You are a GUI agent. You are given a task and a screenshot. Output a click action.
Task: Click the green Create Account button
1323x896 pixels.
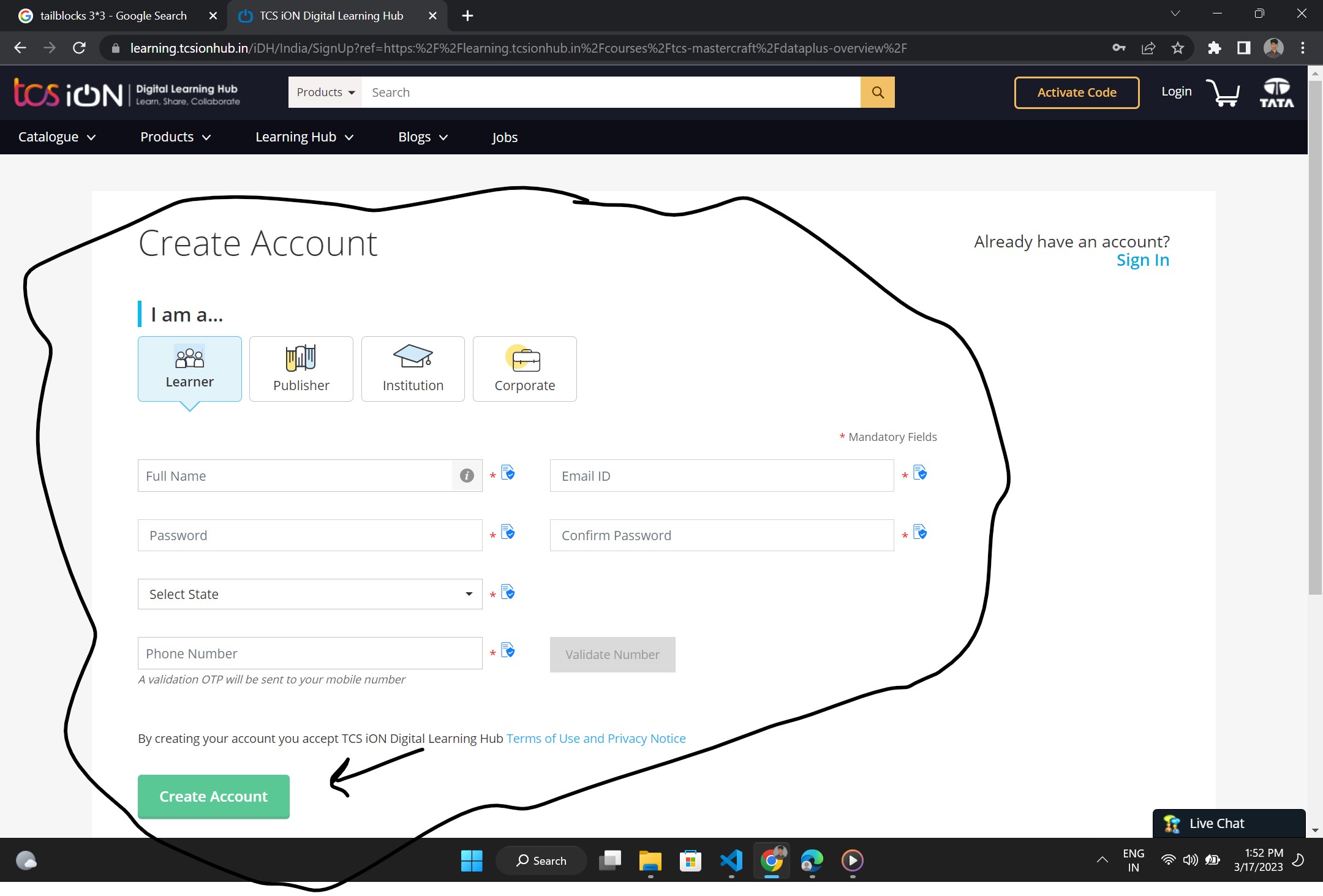click(213, 796)
